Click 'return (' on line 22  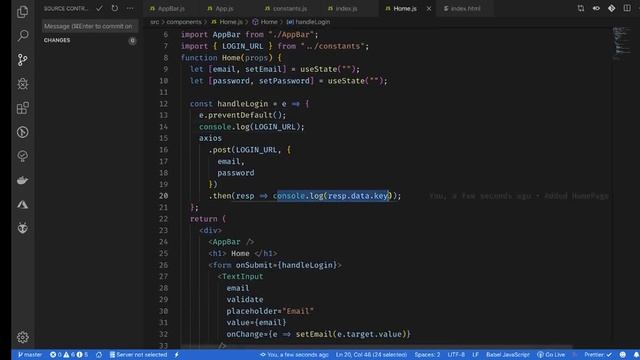[x=208, y=219]
